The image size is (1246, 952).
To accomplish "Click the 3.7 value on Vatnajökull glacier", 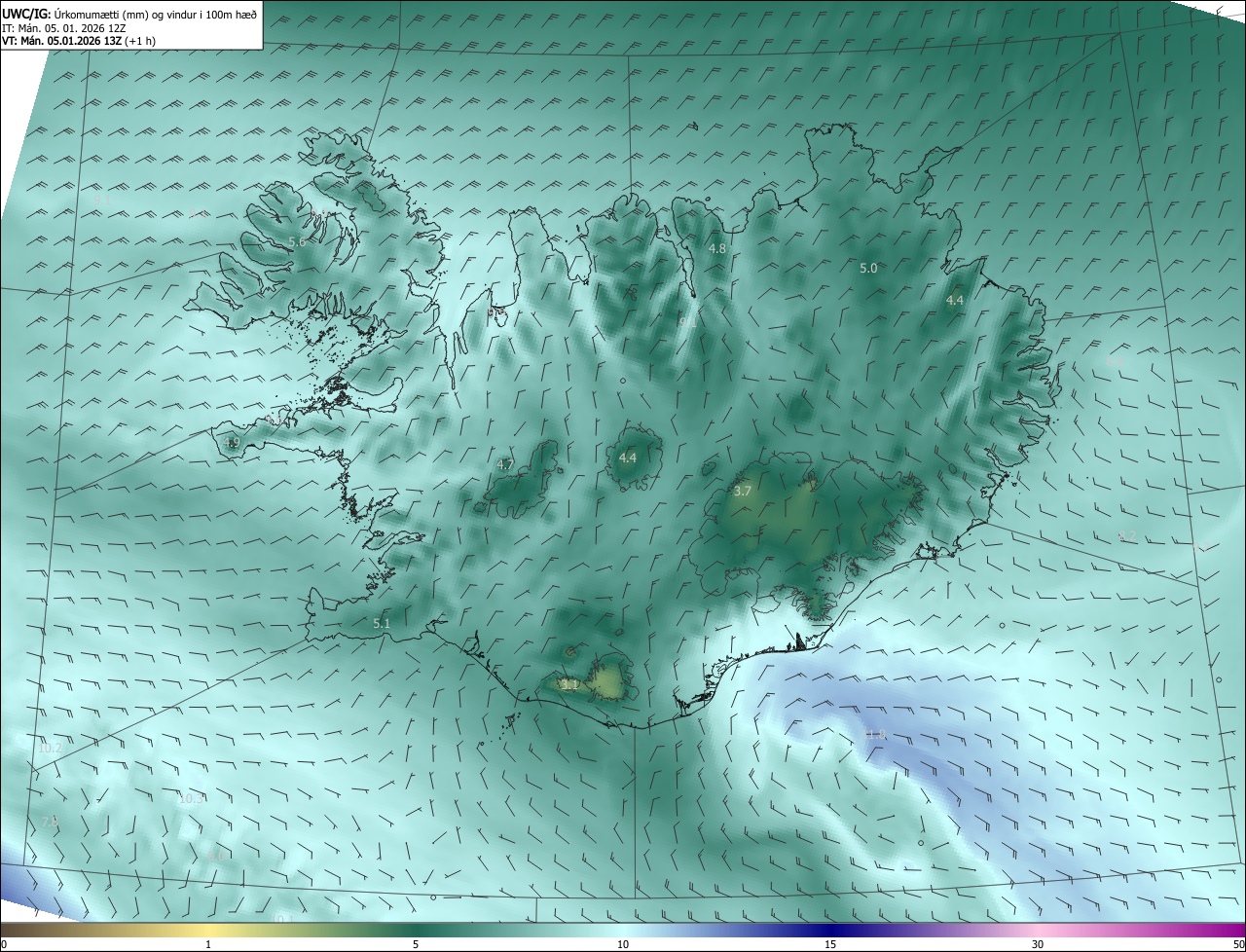I will point(742,492).
